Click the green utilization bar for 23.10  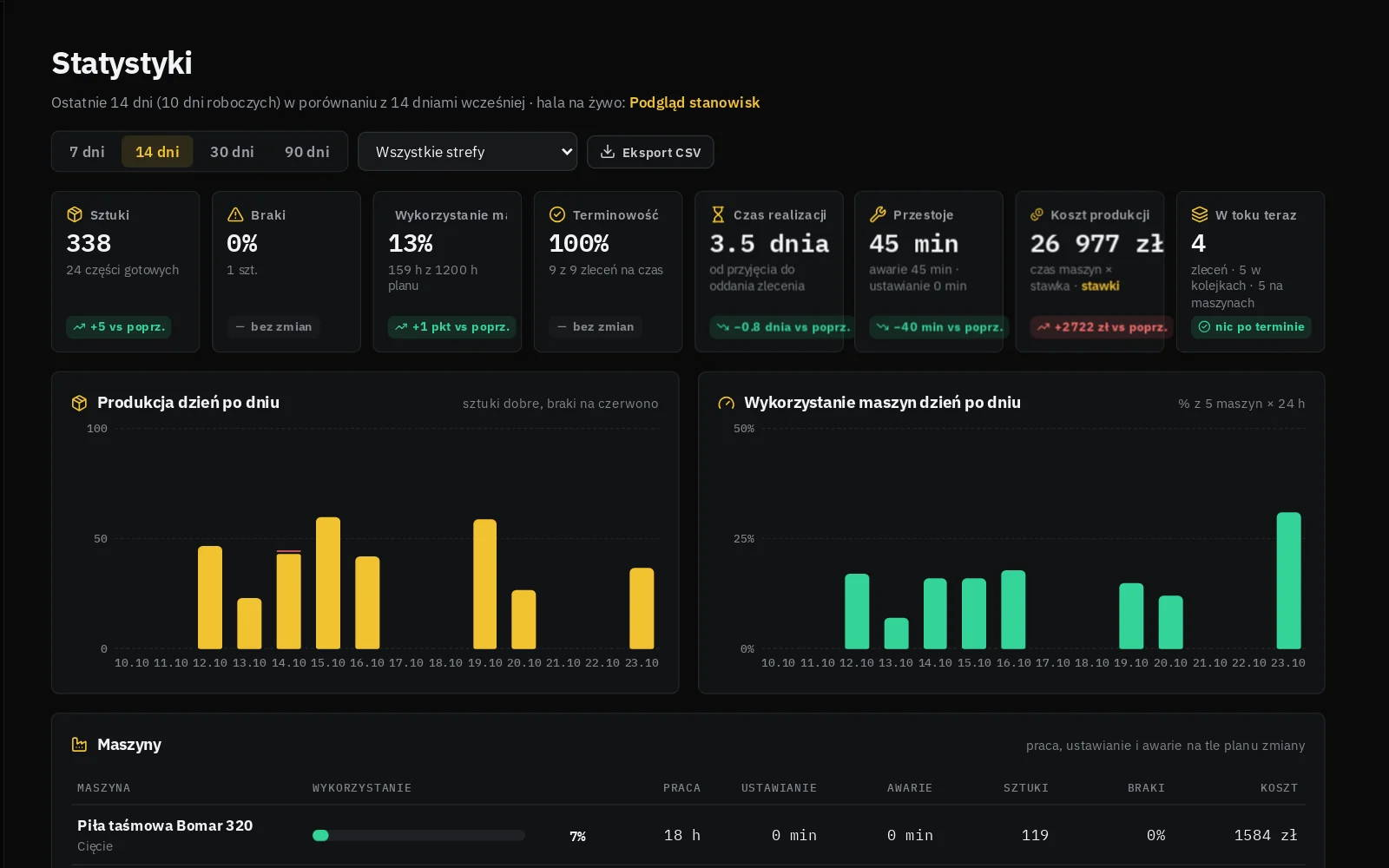[x=1288, y=581]
